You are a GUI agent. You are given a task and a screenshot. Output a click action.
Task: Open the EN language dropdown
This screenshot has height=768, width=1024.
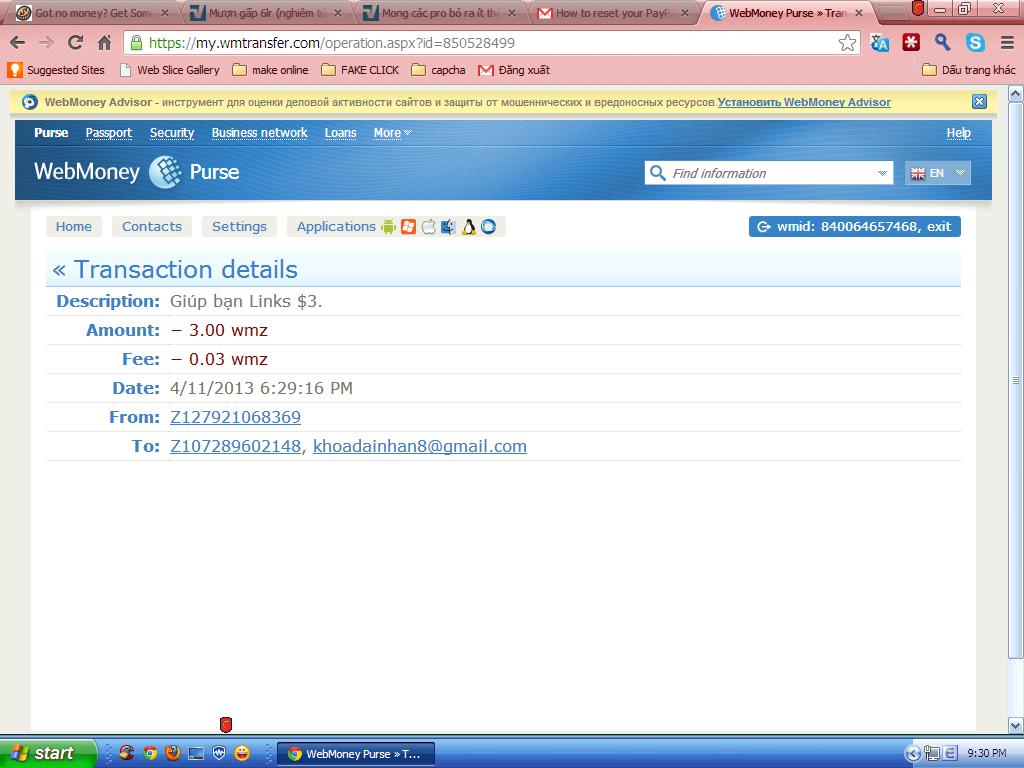tap(937, 173)
